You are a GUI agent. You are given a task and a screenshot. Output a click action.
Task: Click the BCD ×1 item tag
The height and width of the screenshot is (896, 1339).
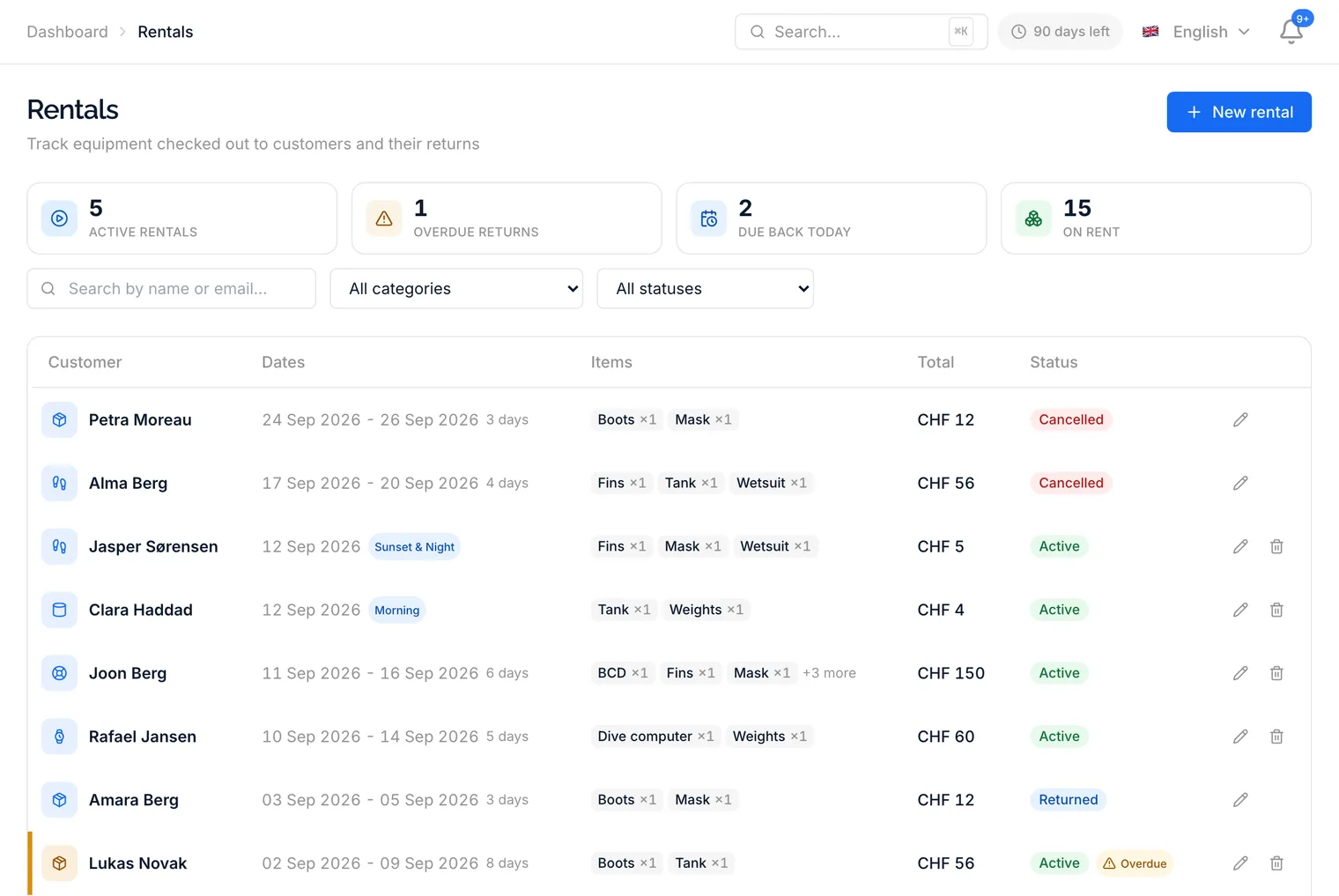(x=623, y=673)
